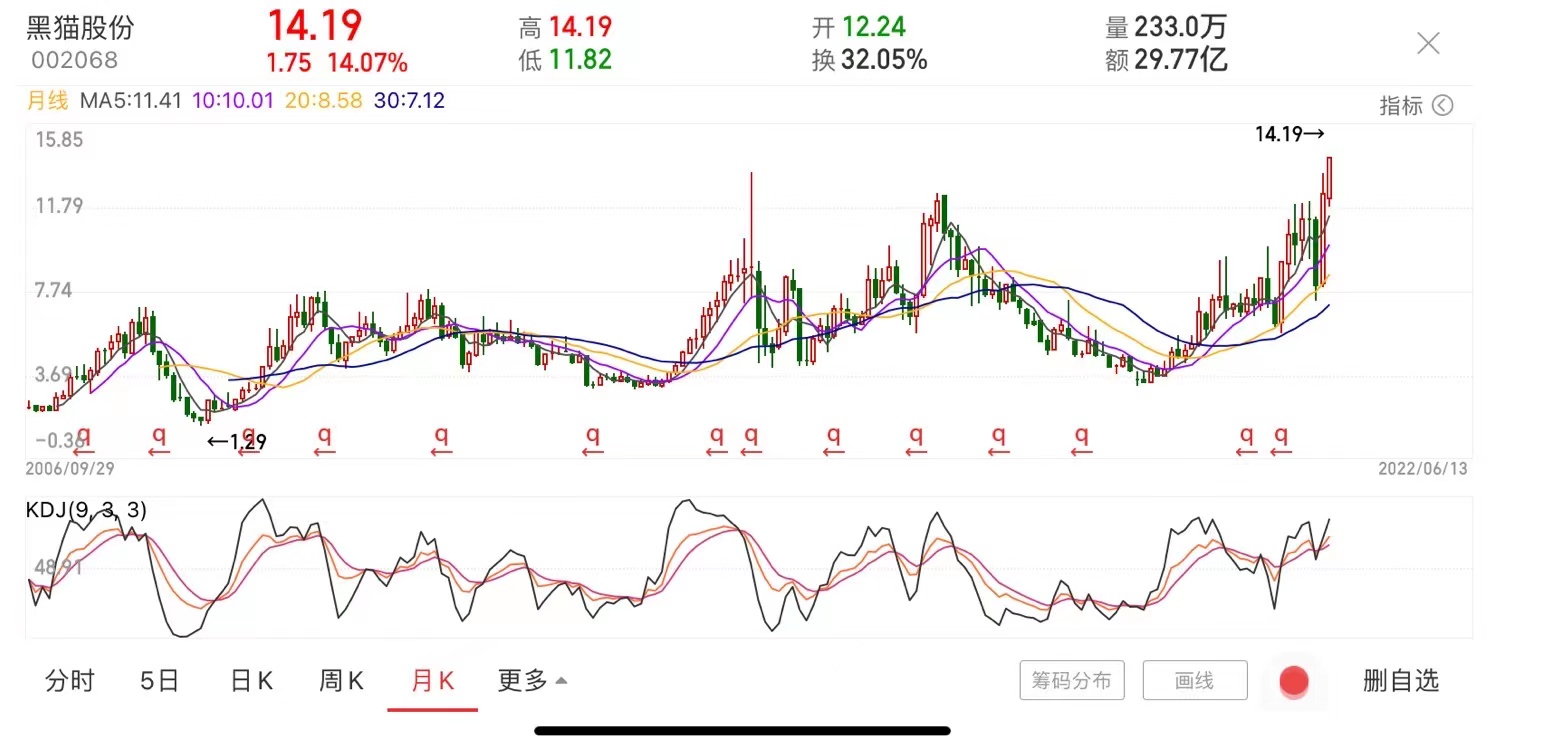Image resolution: width=1554 pixels, height=750 pixels.
Task: Click the red record dot icon
Action: pos(1294,681)
